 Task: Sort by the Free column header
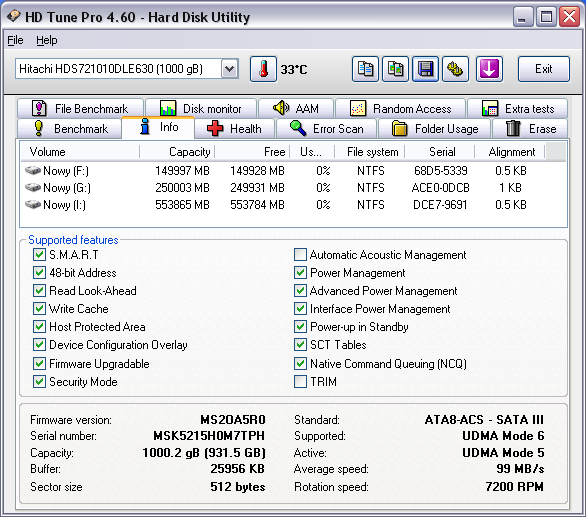(x=252, y=152)
